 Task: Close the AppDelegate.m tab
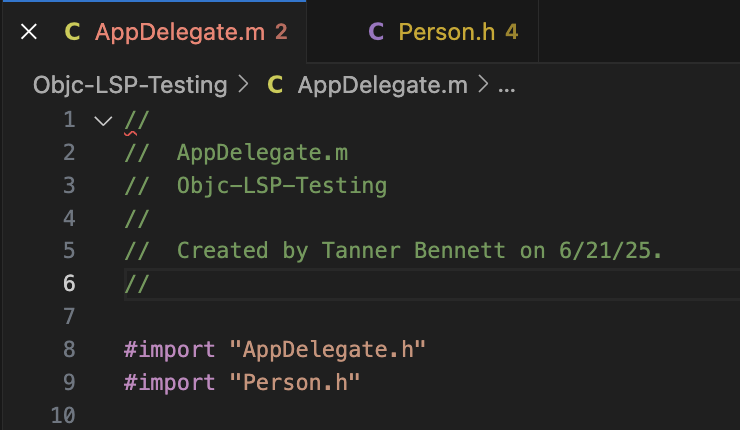tap(29, 32)
